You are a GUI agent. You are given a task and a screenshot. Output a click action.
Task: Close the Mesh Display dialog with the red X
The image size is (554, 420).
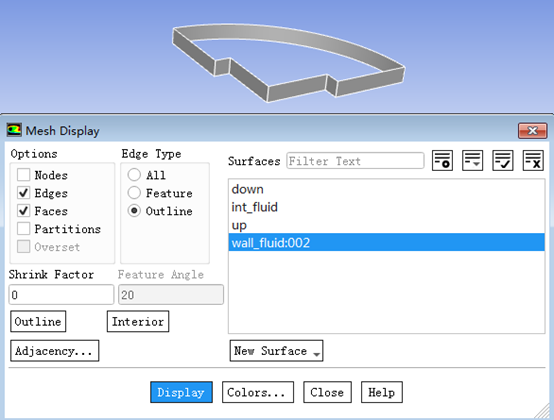pos(532,131)
